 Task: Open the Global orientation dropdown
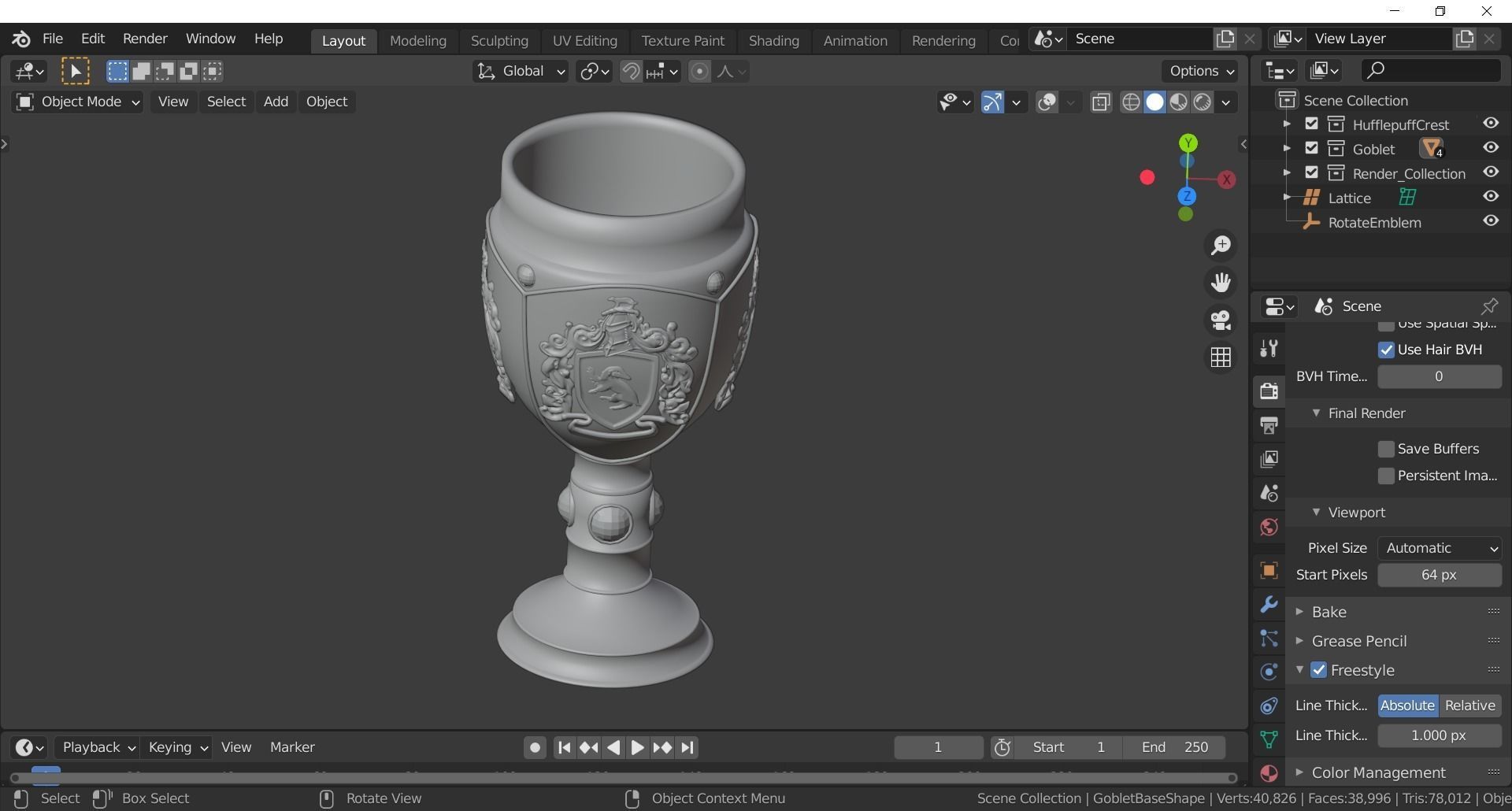click(521, 72)
